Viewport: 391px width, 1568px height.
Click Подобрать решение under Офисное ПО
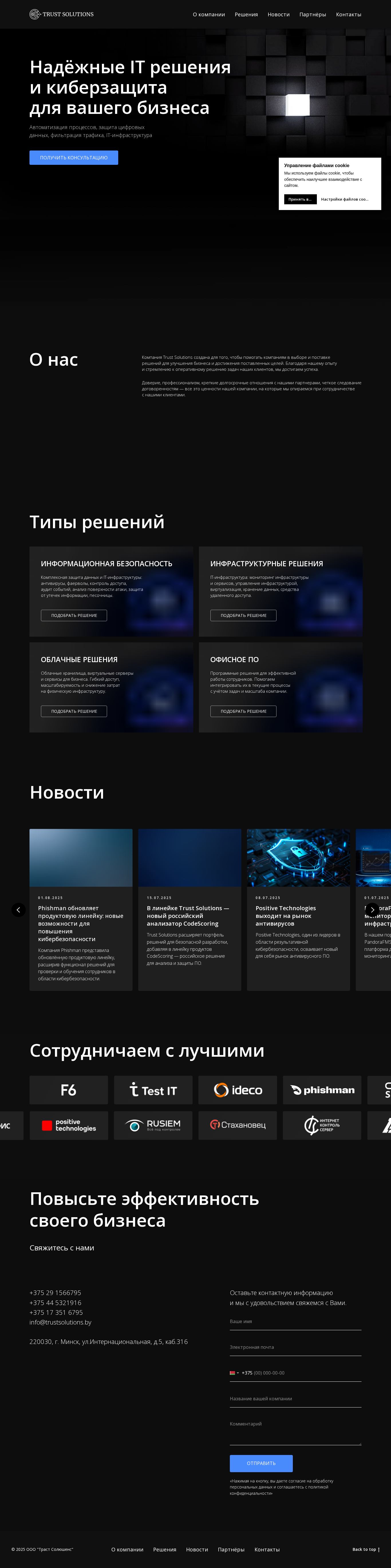(243, 711)
